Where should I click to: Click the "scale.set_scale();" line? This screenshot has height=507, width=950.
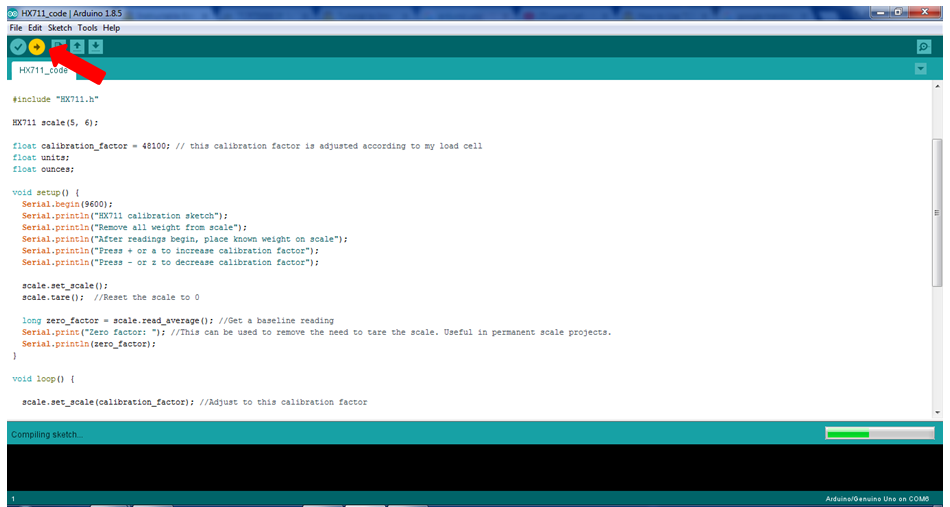pyautogui.click(x=65, y=285)
